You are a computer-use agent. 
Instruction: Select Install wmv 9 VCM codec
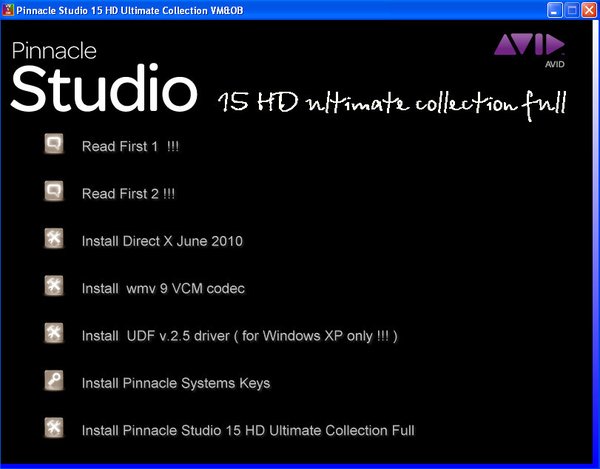tap(163, 288)
